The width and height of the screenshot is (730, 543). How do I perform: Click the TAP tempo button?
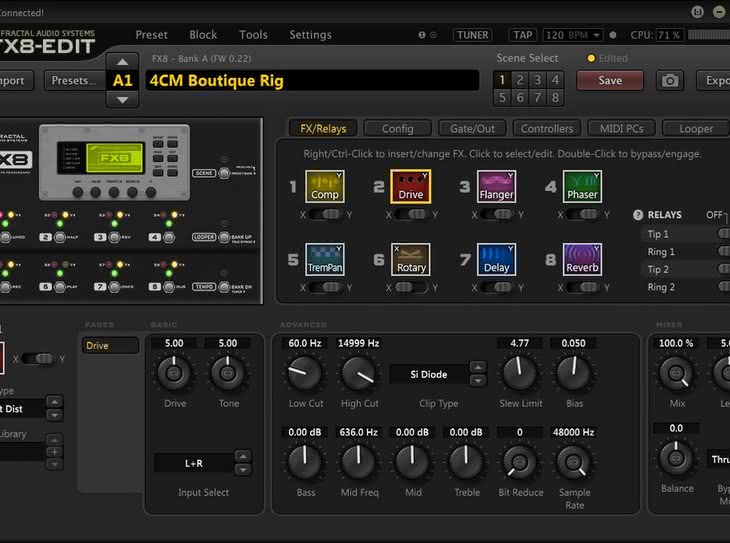click(522, 35)
